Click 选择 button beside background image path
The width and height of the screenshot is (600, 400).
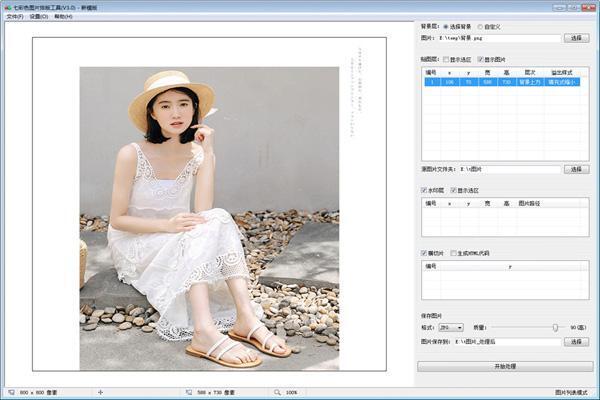(x=578, y=37)
